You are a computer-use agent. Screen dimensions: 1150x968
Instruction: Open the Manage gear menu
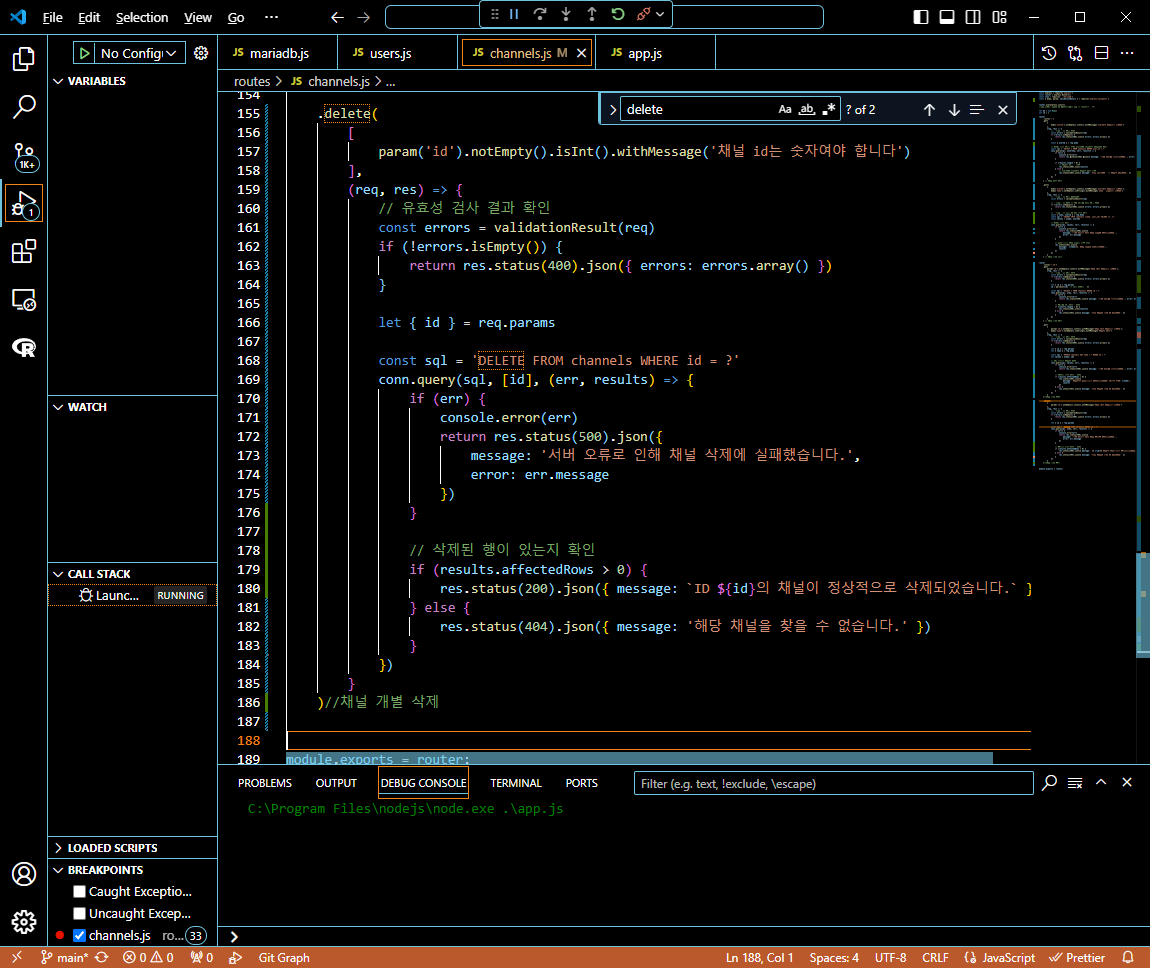[x=23, y=922]
